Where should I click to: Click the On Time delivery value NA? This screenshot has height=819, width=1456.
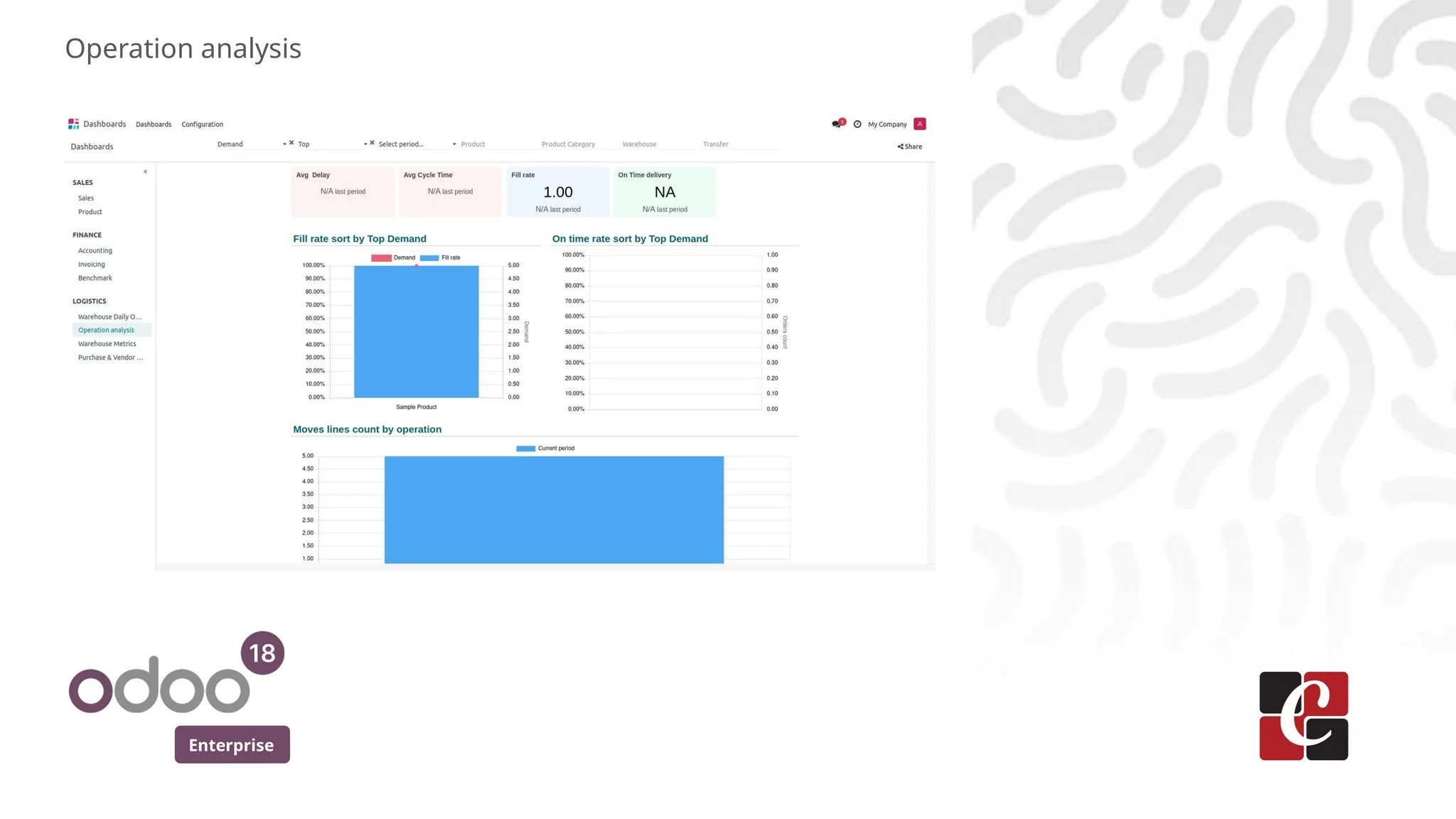click(x=665, y=192)
